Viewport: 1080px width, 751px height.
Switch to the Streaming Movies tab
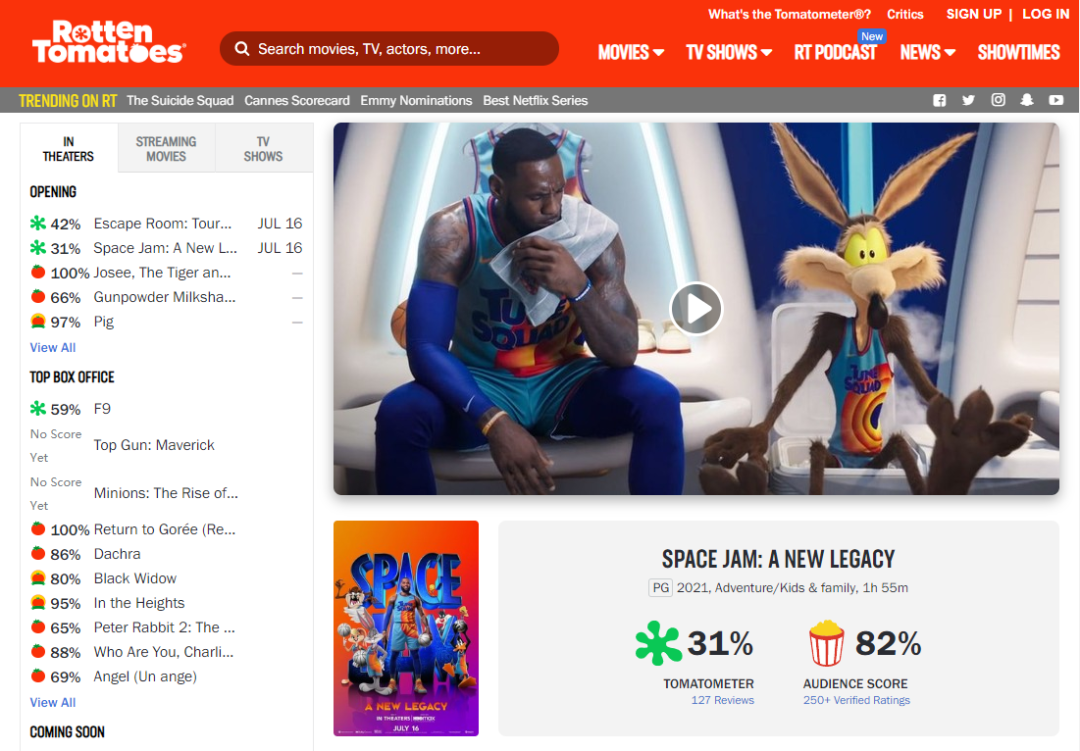tap(166, 148)
